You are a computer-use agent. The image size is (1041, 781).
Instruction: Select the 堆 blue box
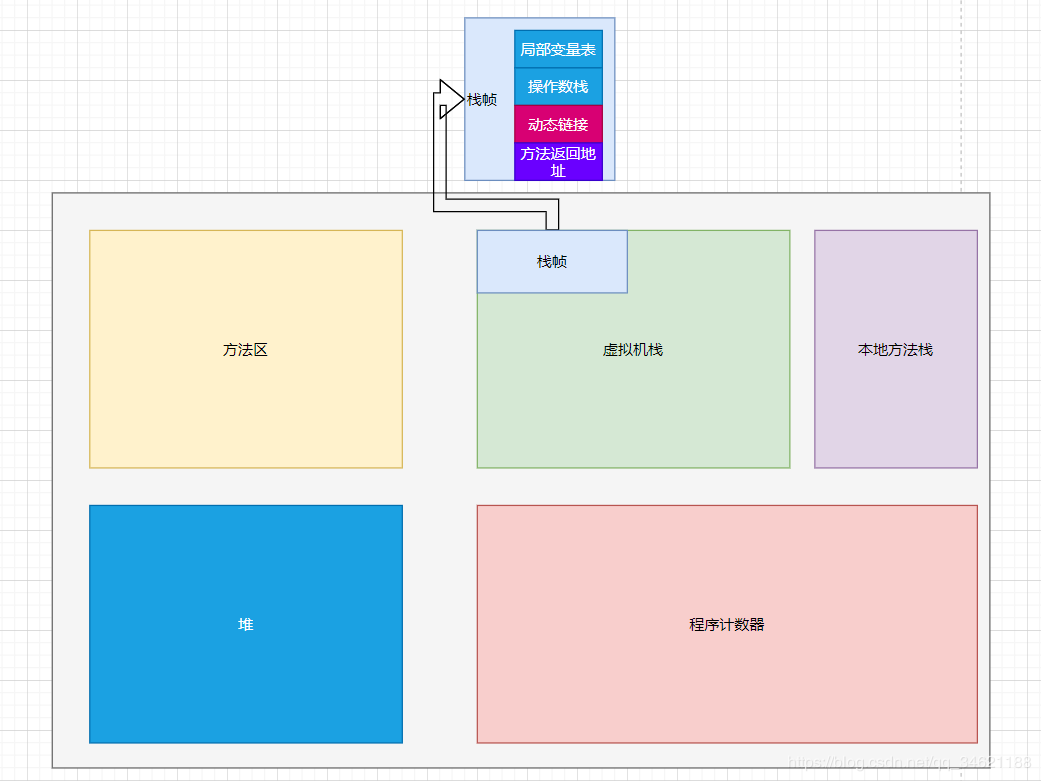point(246,624)
